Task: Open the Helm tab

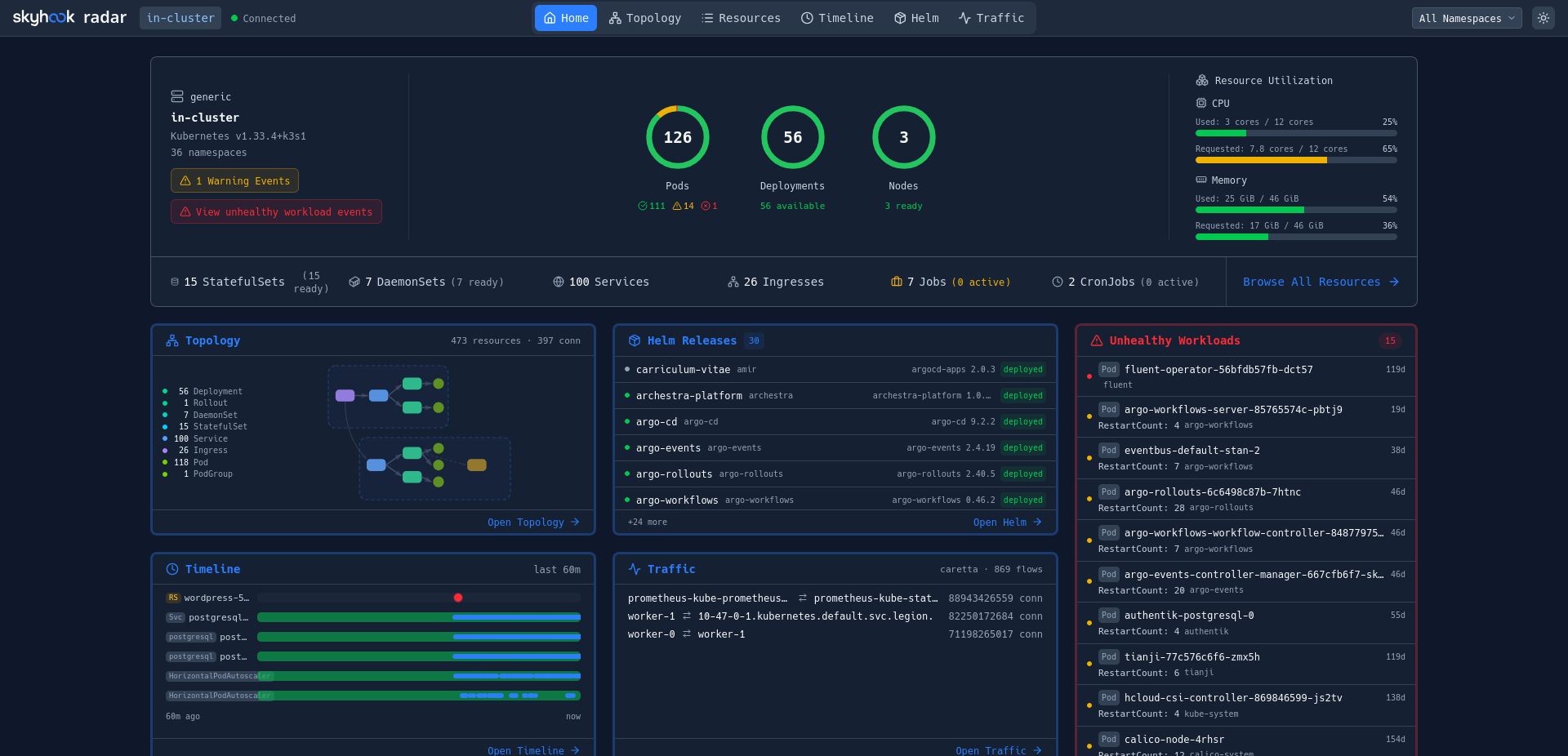Action: 916,18
